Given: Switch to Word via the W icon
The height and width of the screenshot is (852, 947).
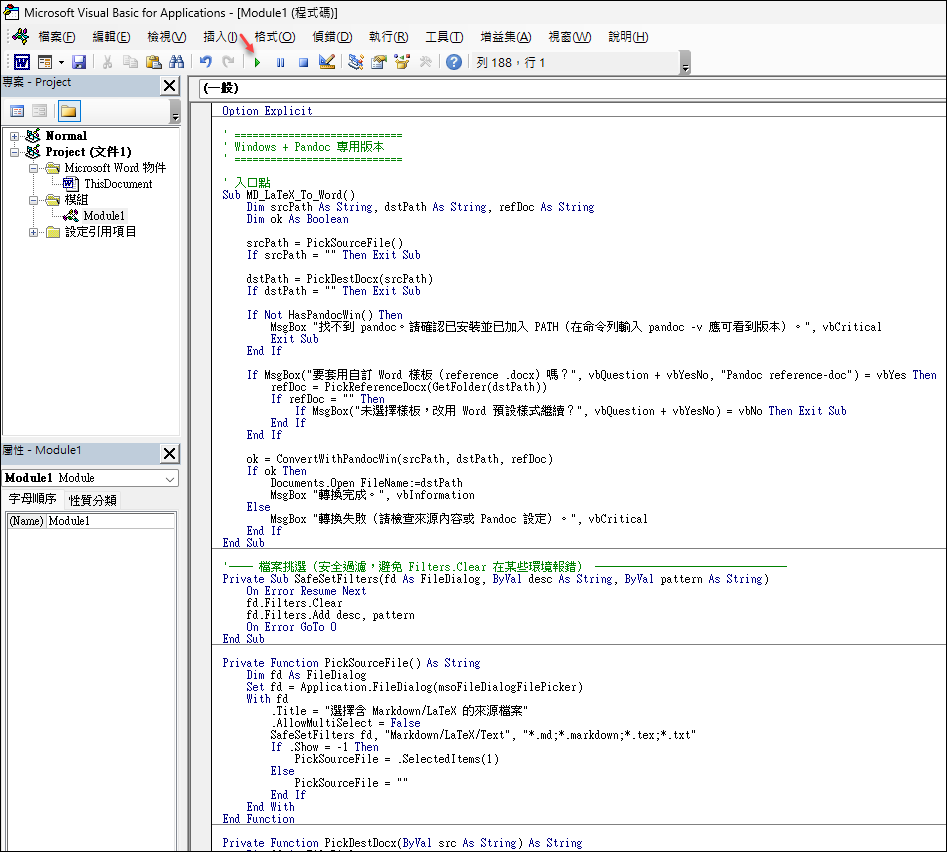Looking at the screenshot, I should coord(20,62).
